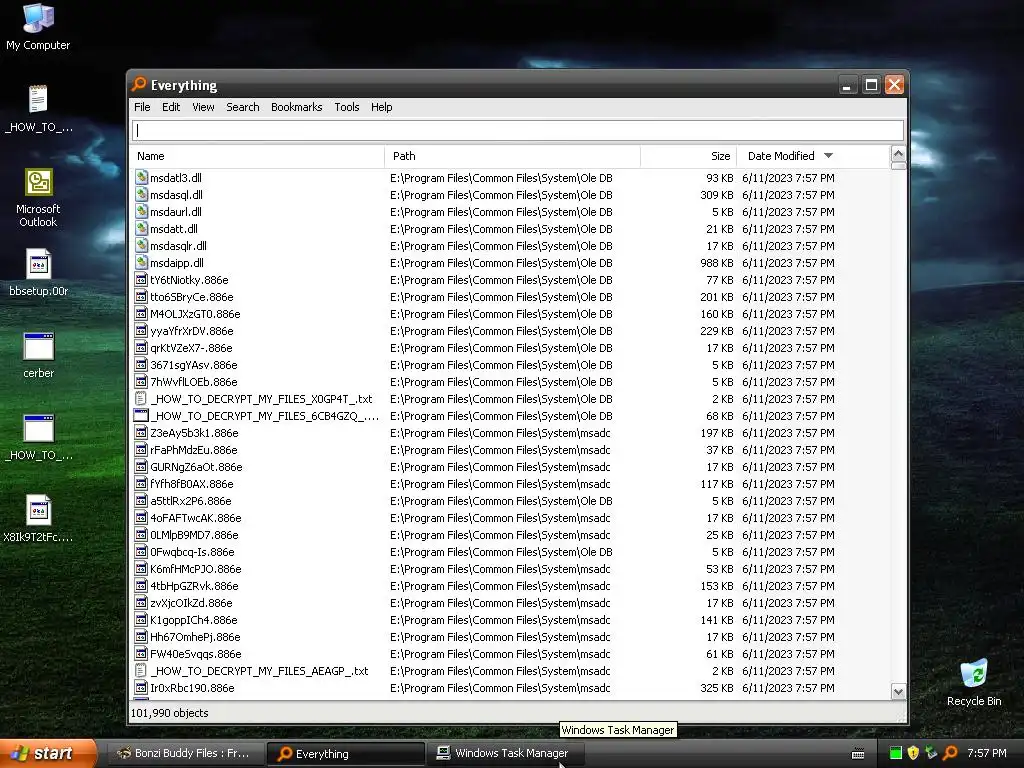The image size is (1024, 768).
Task: Click the on-screen keyboard taskbar icon
Action: click(x=858, y=754)
